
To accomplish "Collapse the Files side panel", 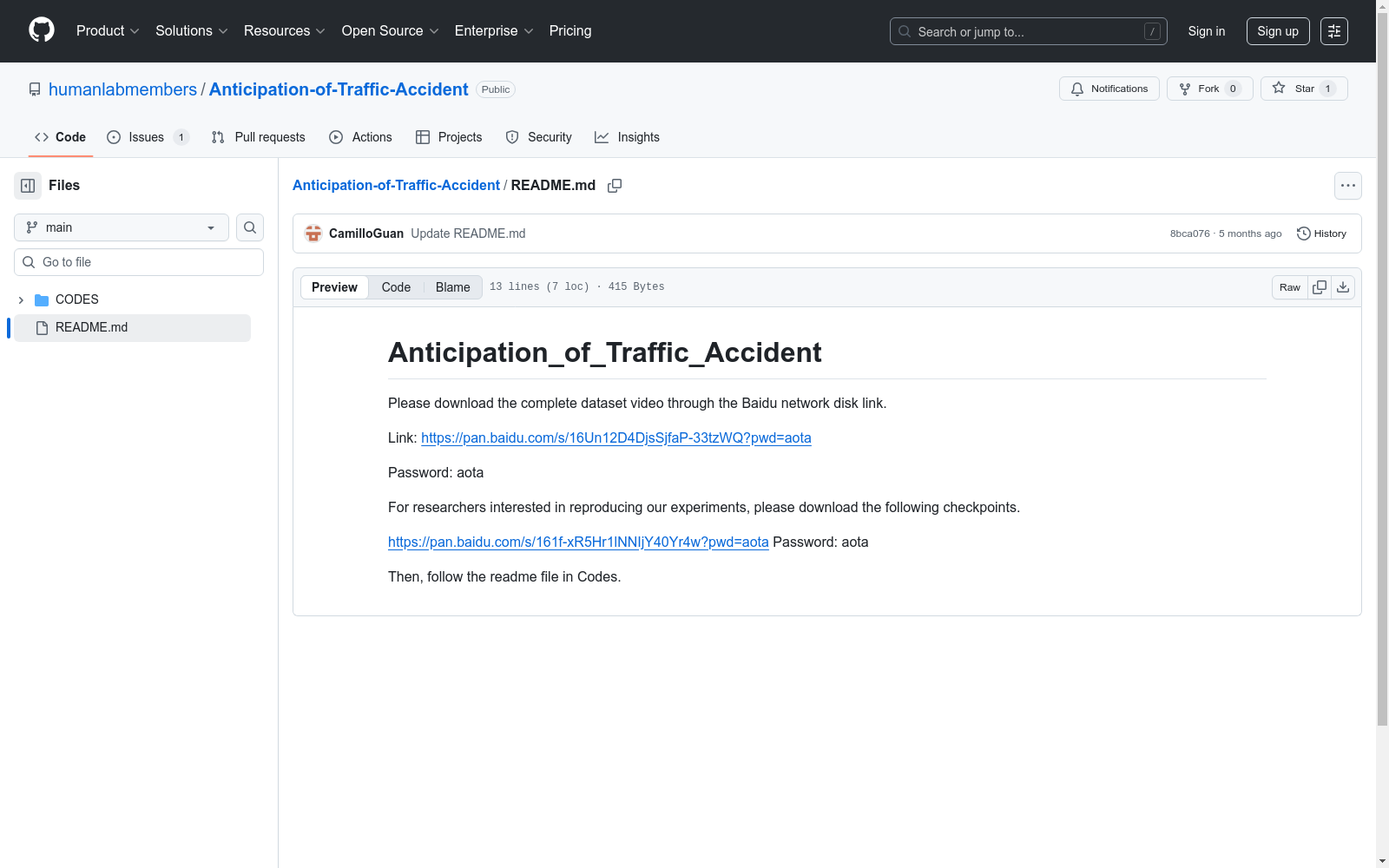I will (x=28, y=186).
